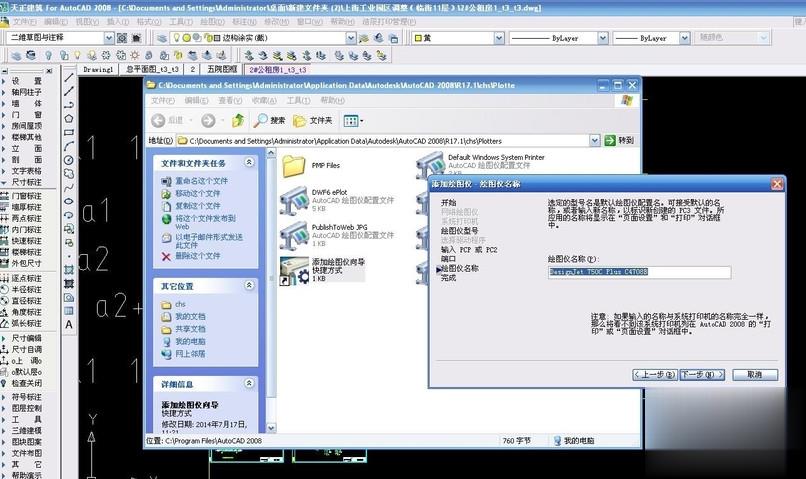Click the 下一步(N) button
The image size is (806, 479).
pyautogui.click(x=702, y=375)
